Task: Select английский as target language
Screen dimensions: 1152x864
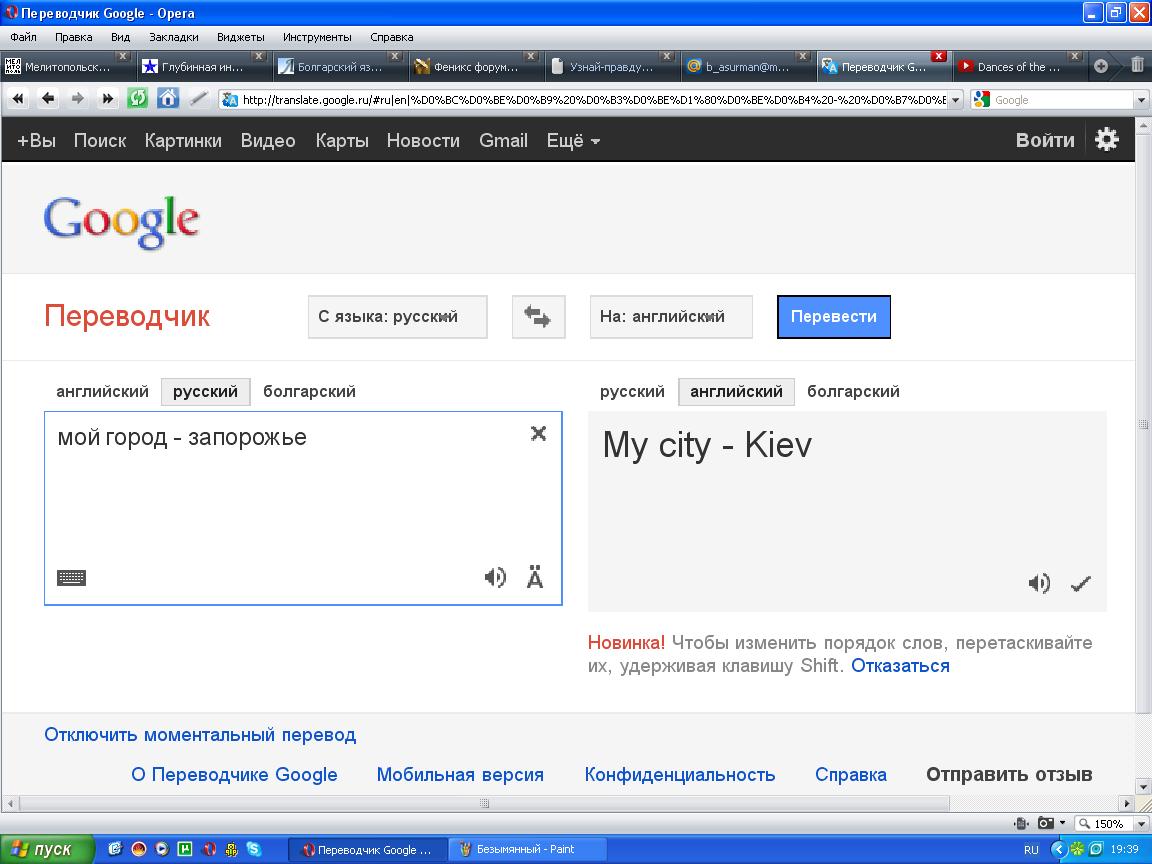Action: (x=736, y=392)
